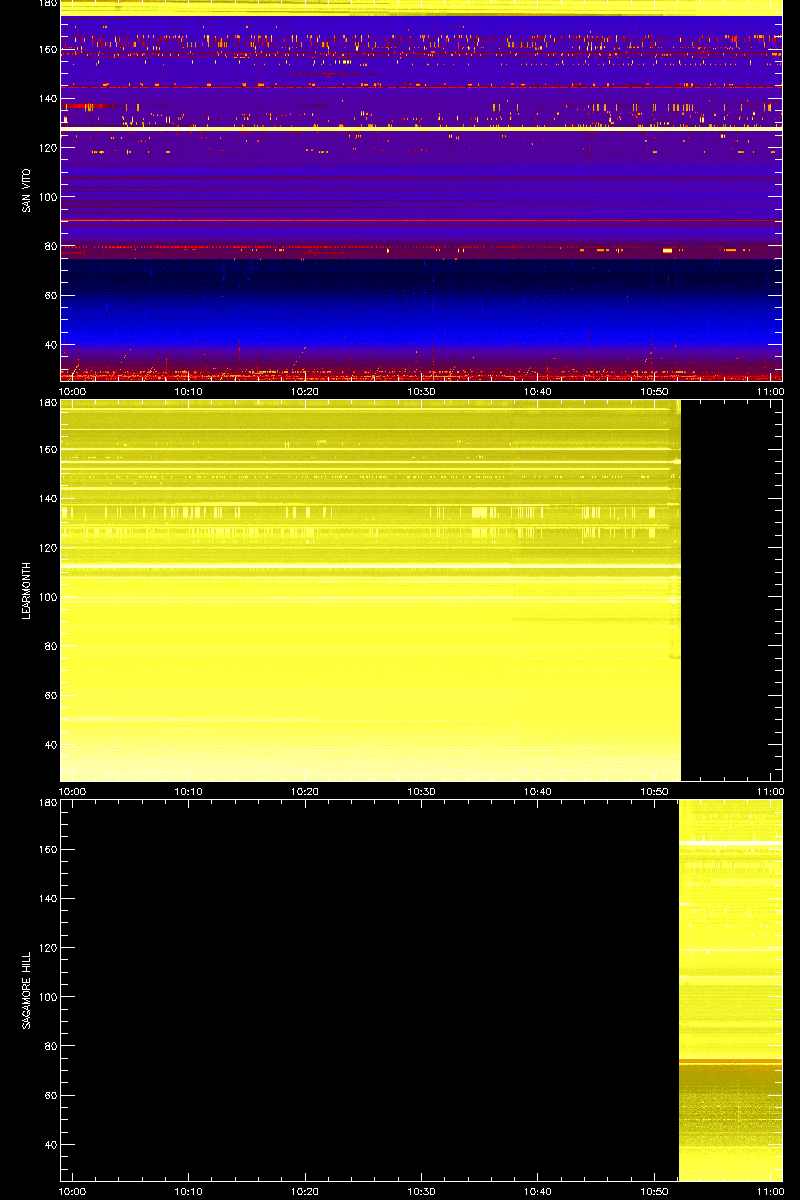Viewport: 800px width, 1200px height.
Task: Select the 10:20 tick under San Vito plot
Action: click(305, 391)
